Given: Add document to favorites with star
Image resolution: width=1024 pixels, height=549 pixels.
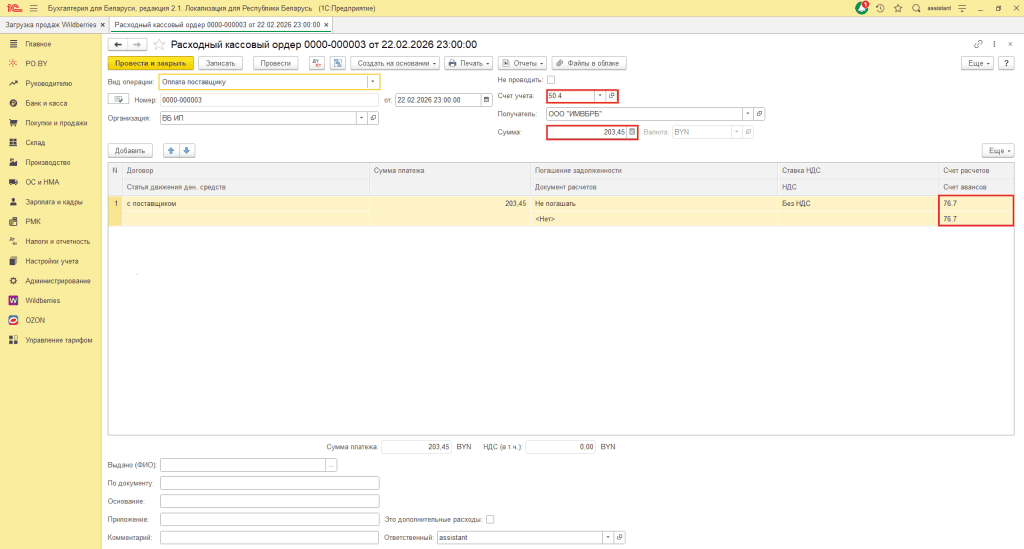Looking at the screenshot, I should [x=159, y=45].
